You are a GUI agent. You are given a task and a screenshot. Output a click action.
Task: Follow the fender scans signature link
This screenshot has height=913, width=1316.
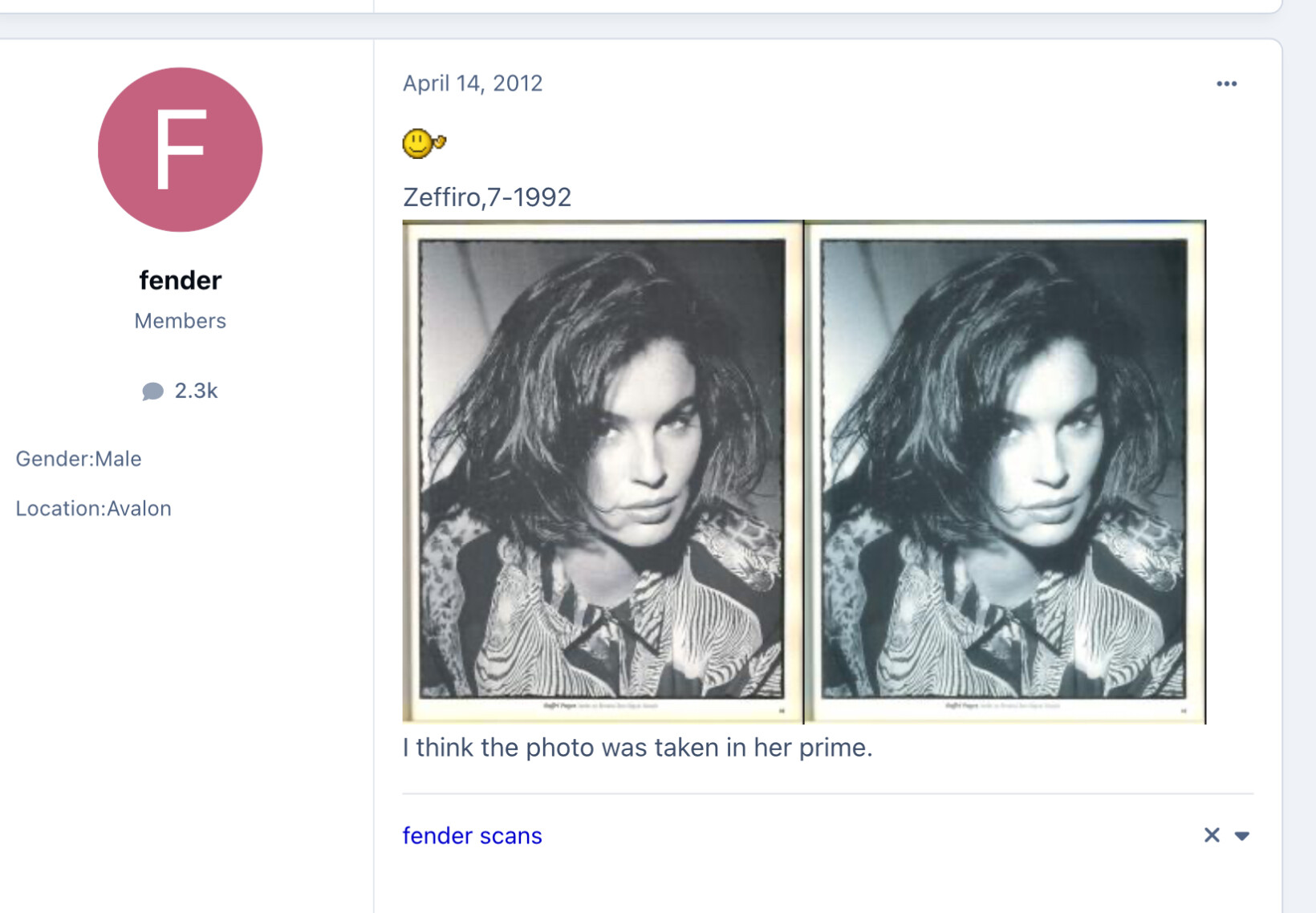click(x=472, y=836)
